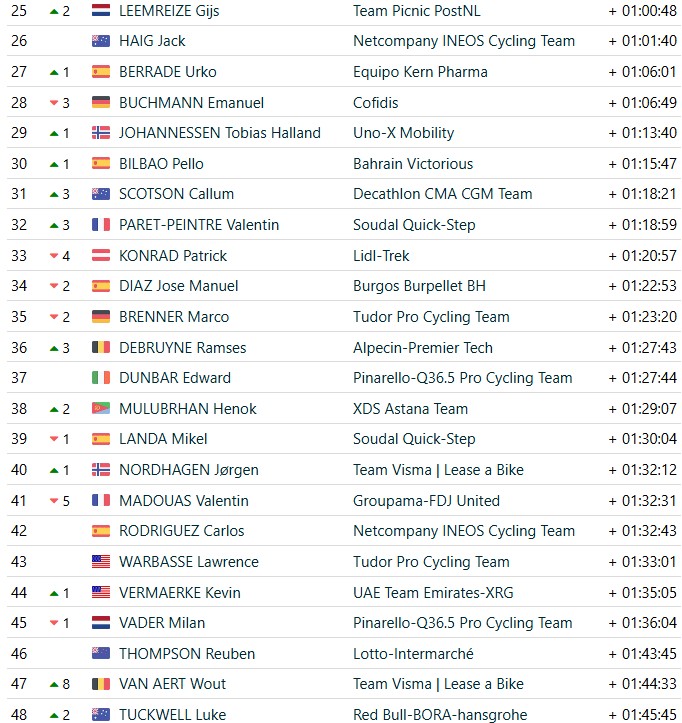This screenshot has height=723, width=682.
Task: Open rider DEBRUYNE Ramses
Action: coord(183,348)
